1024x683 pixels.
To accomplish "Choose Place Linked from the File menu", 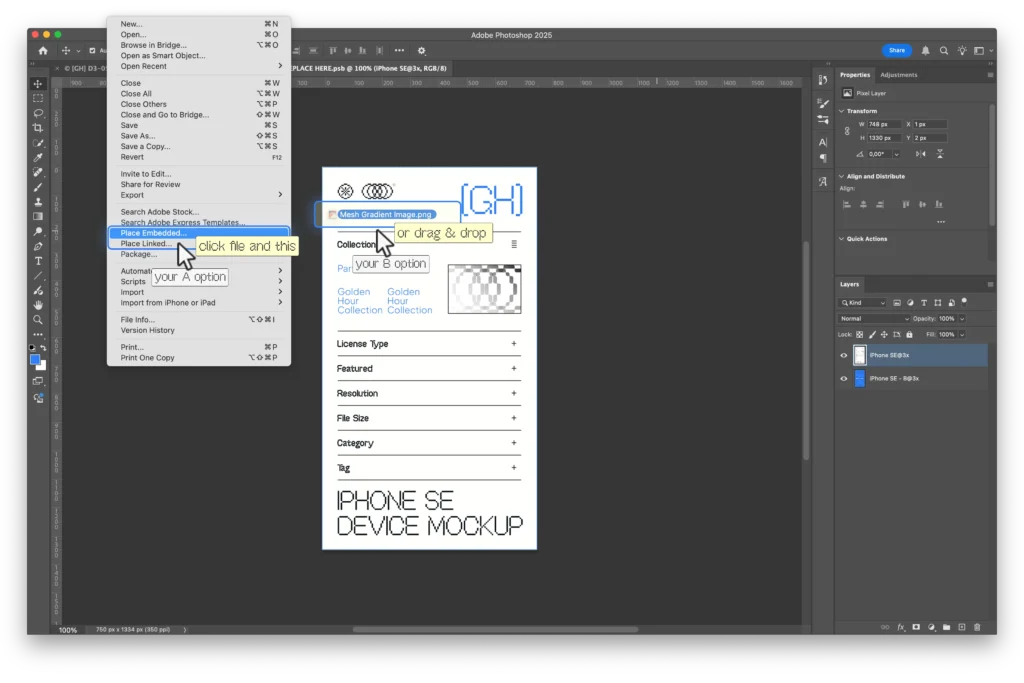I will tap(145, 244).
